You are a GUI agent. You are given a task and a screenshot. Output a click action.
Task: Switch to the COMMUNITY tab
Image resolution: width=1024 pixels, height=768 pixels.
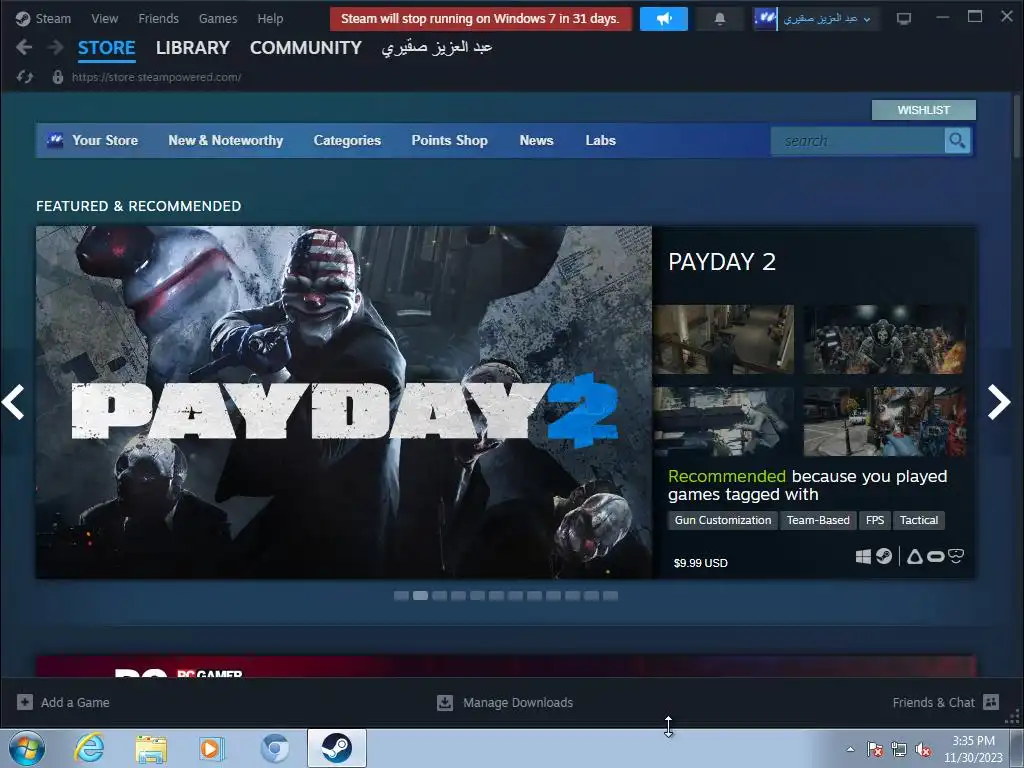pyautogui.click(x=306, y=48)
